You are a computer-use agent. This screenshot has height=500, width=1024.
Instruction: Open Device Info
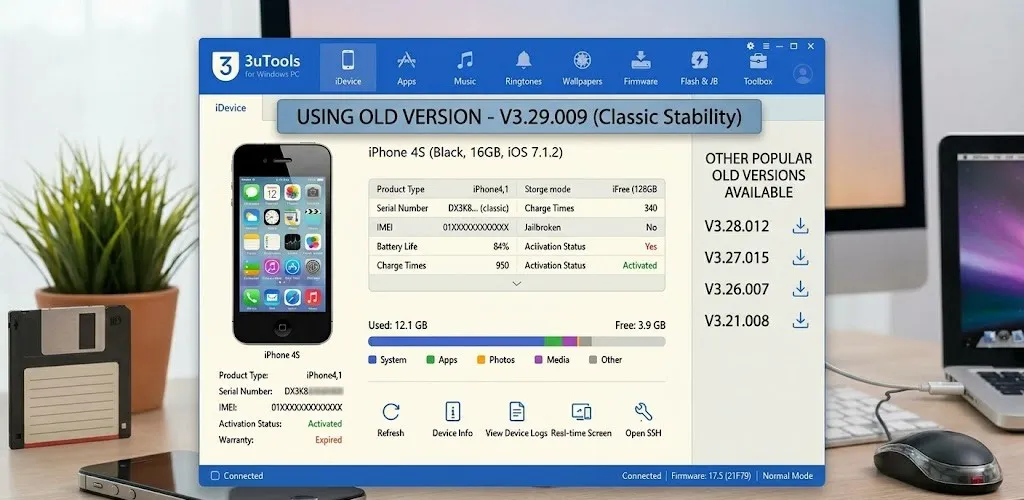coord(453,419)
